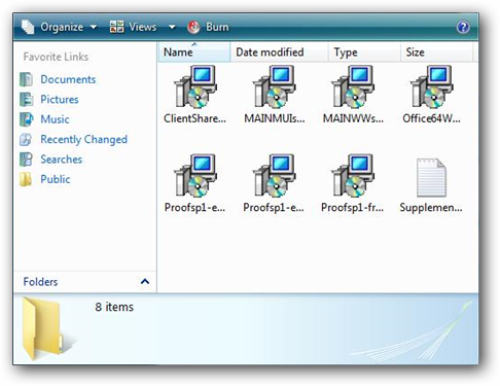Select the MAINMUIs... installer icon

click(x=274, y=87)
